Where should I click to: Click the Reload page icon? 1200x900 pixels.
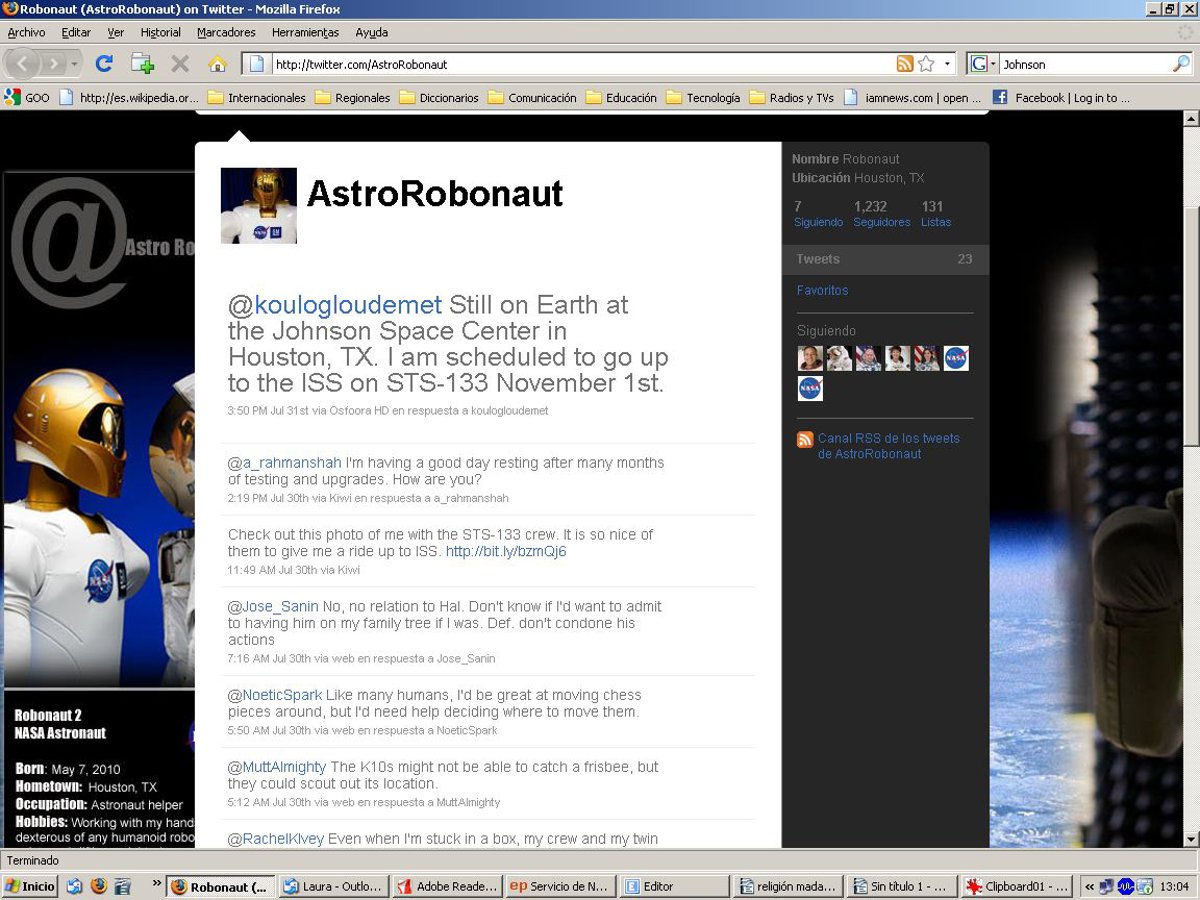[103, 64]
